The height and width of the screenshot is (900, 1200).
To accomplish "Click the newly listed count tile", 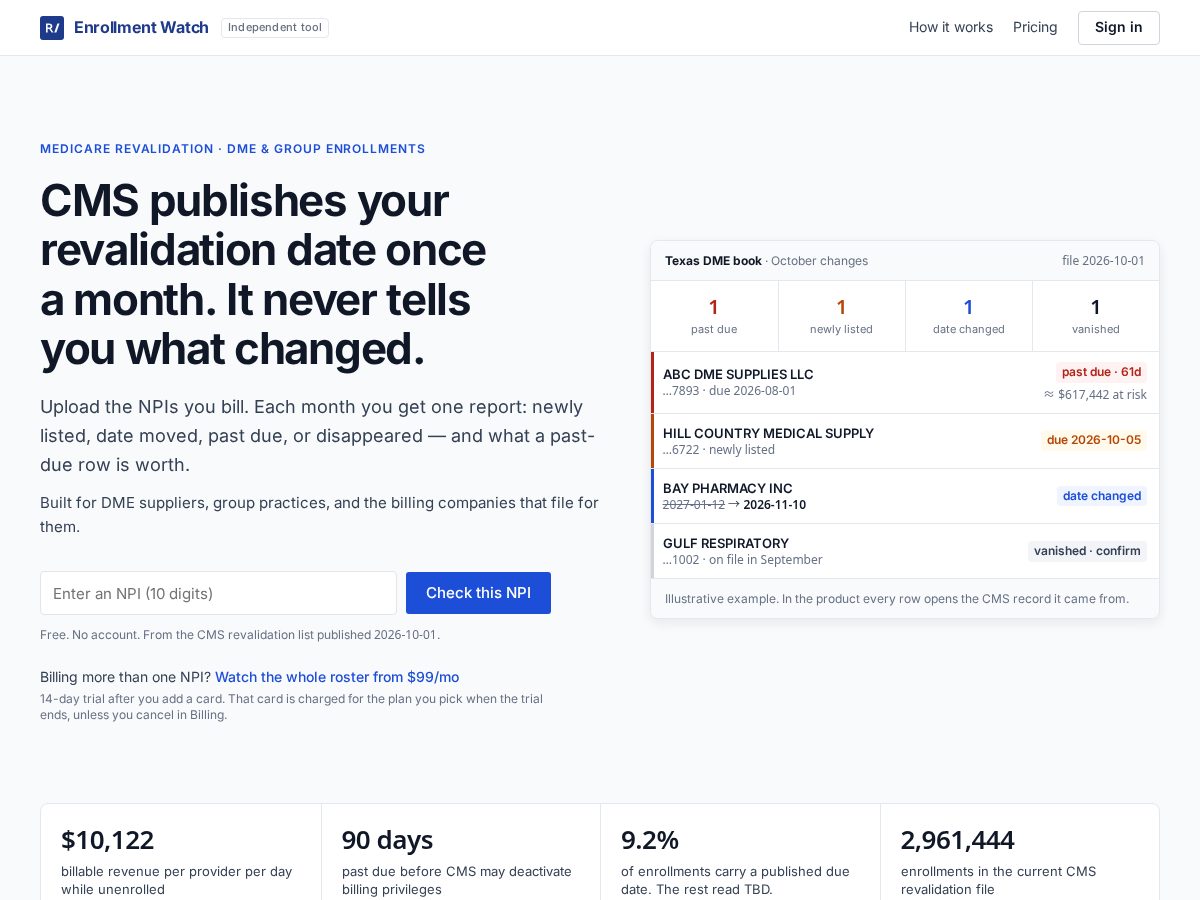I will pos(841,316).
